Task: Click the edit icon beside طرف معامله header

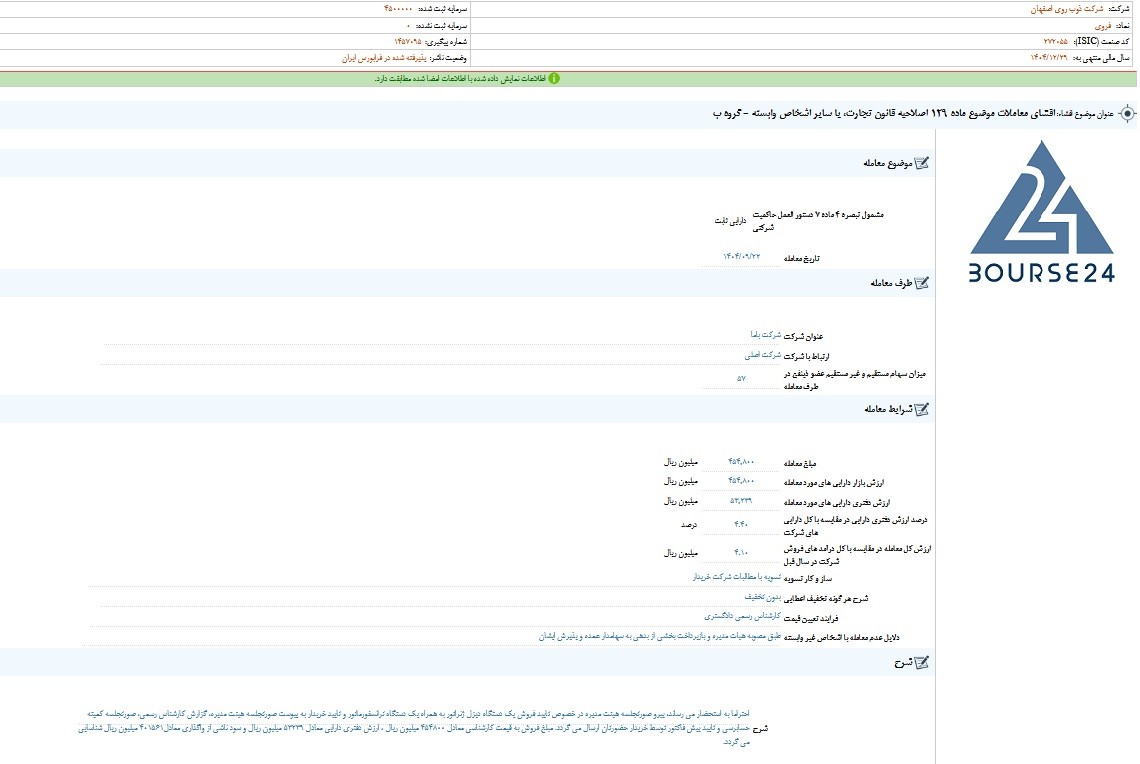Action: tap(921, 283)
